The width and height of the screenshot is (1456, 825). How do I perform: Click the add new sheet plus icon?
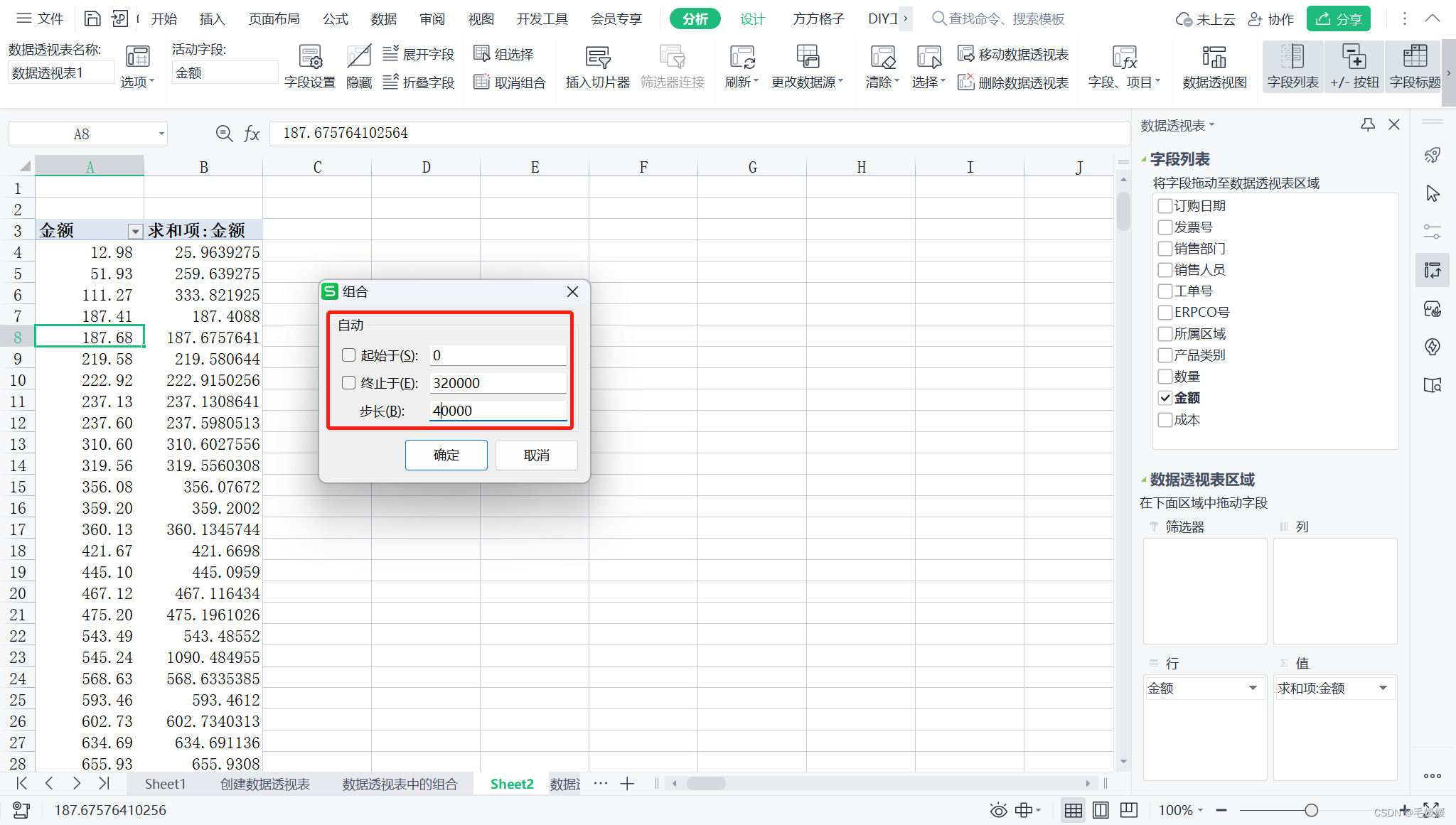[x=627, y=784]
